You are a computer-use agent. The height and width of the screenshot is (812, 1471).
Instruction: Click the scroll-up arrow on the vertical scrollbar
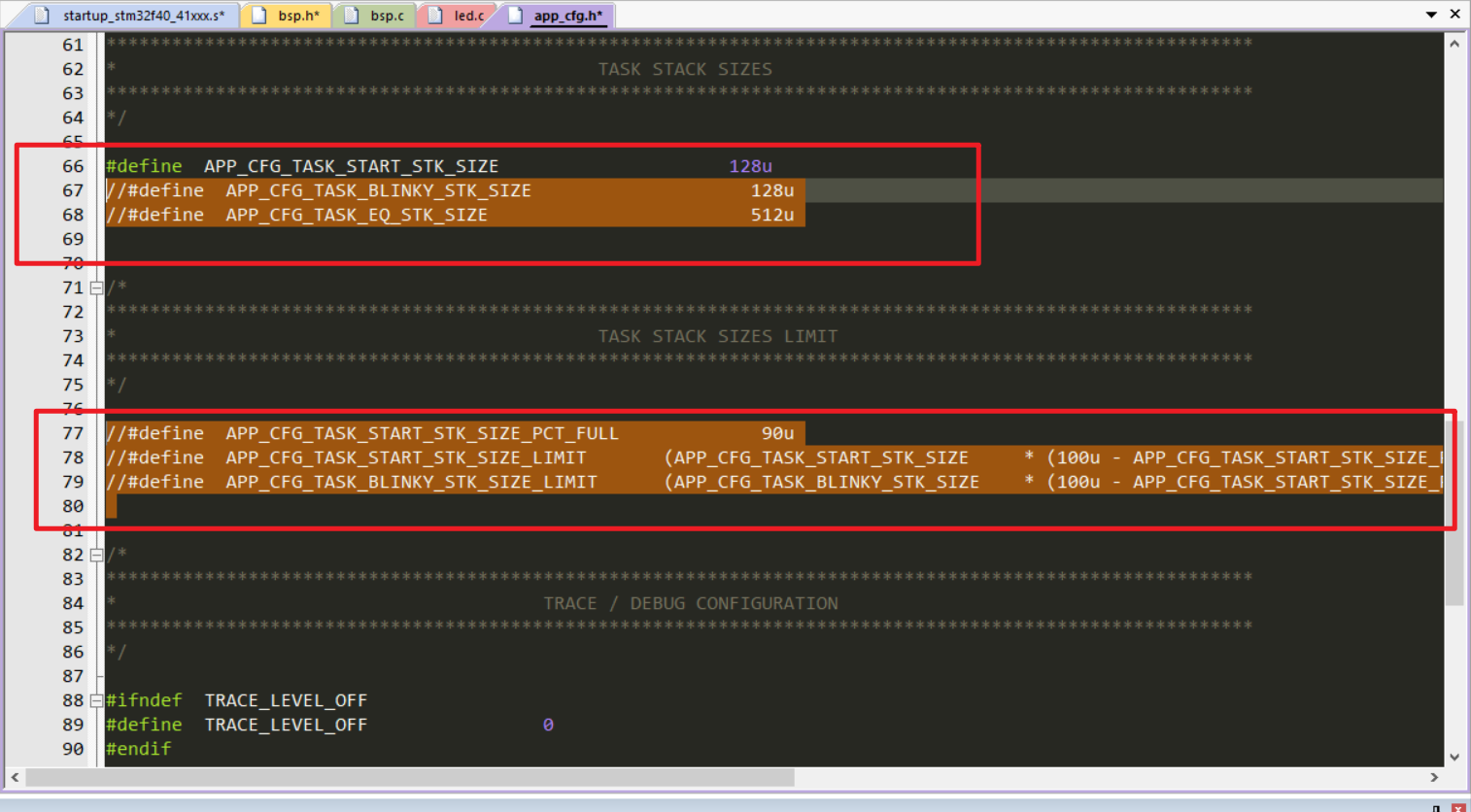coord(1456,42)
